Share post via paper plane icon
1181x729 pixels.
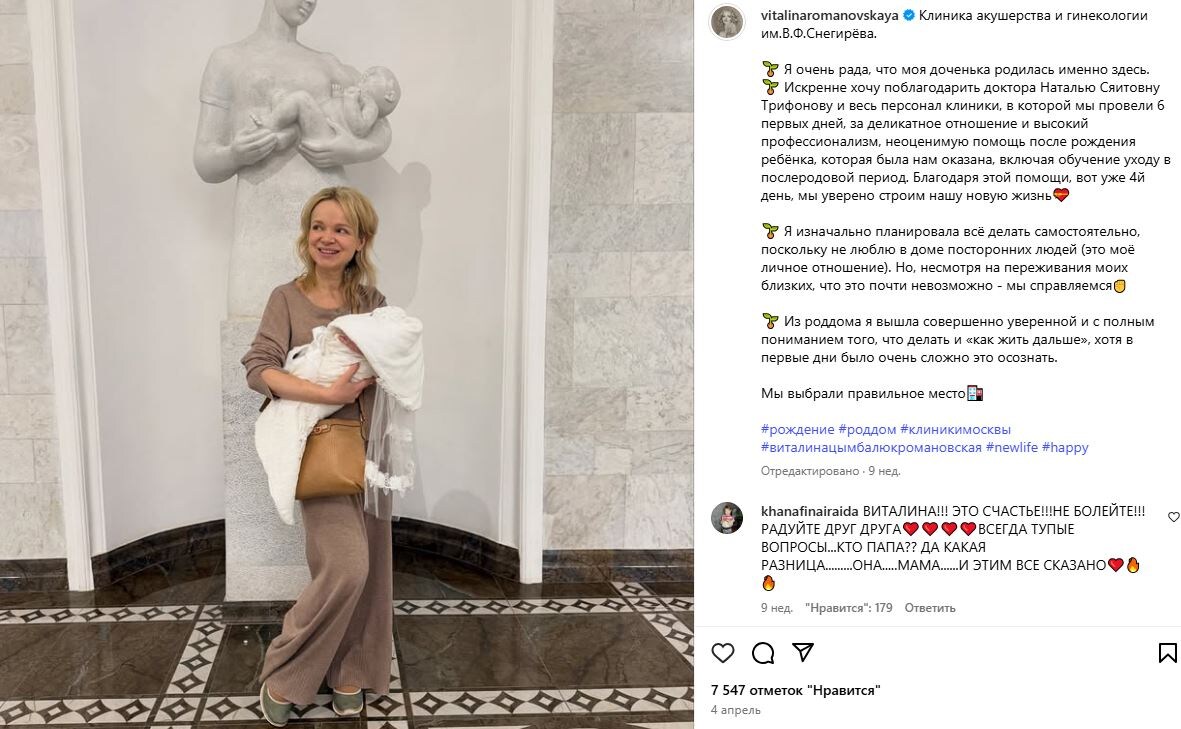point(804,652)
